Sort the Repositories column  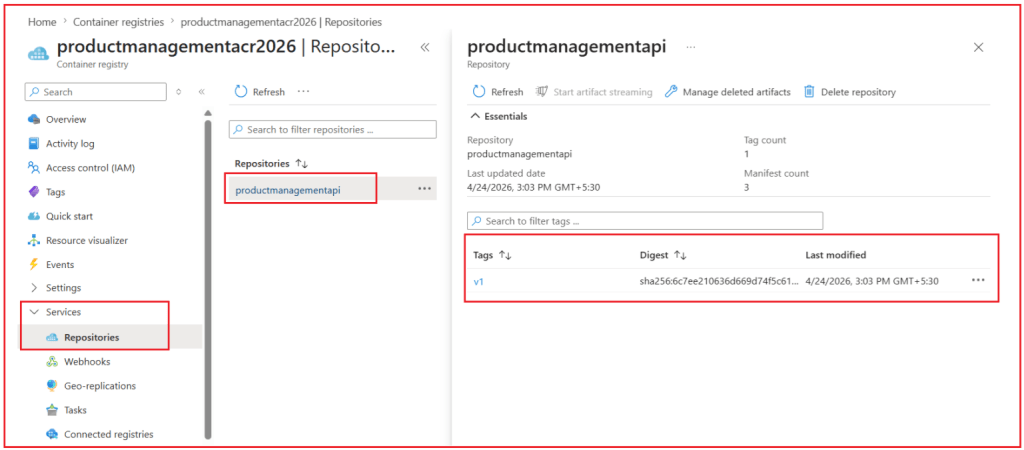click(271, 163)
